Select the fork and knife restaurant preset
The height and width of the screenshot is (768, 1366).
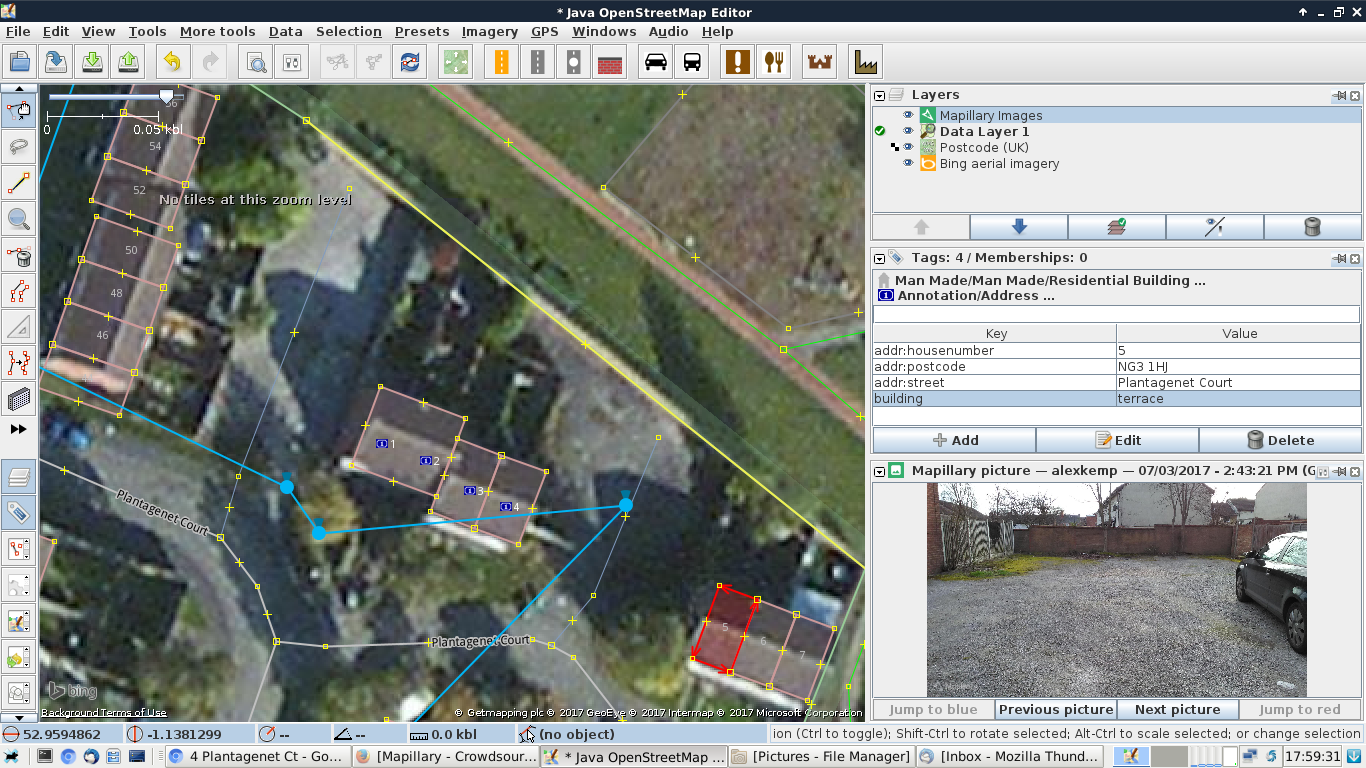point(774,62)
